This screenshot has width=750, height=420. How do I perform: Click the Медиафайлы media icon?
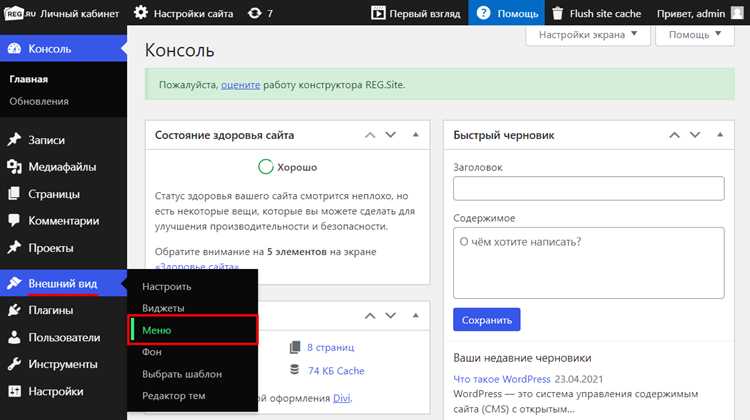click(x=14, y=166)
